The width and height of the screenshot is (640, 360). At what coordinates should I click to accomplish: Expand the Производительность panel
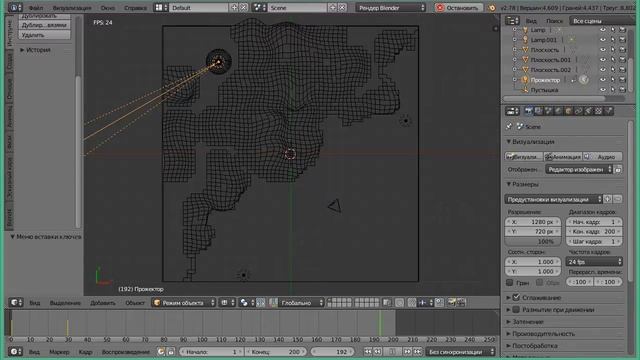pos(540,334)
